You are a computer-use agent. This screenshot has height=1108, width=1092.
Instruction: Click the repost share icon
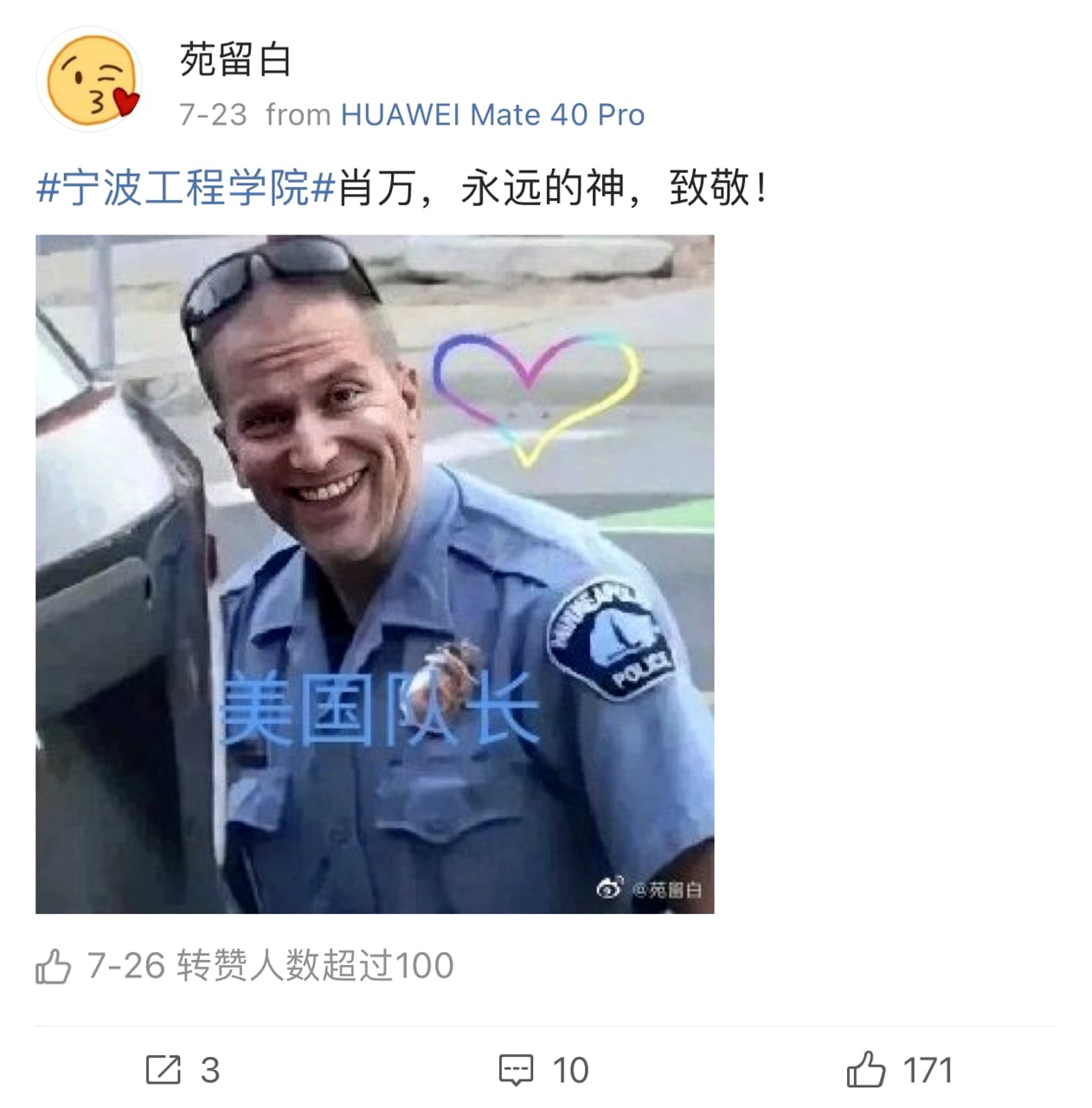(x=164, y=1070)
